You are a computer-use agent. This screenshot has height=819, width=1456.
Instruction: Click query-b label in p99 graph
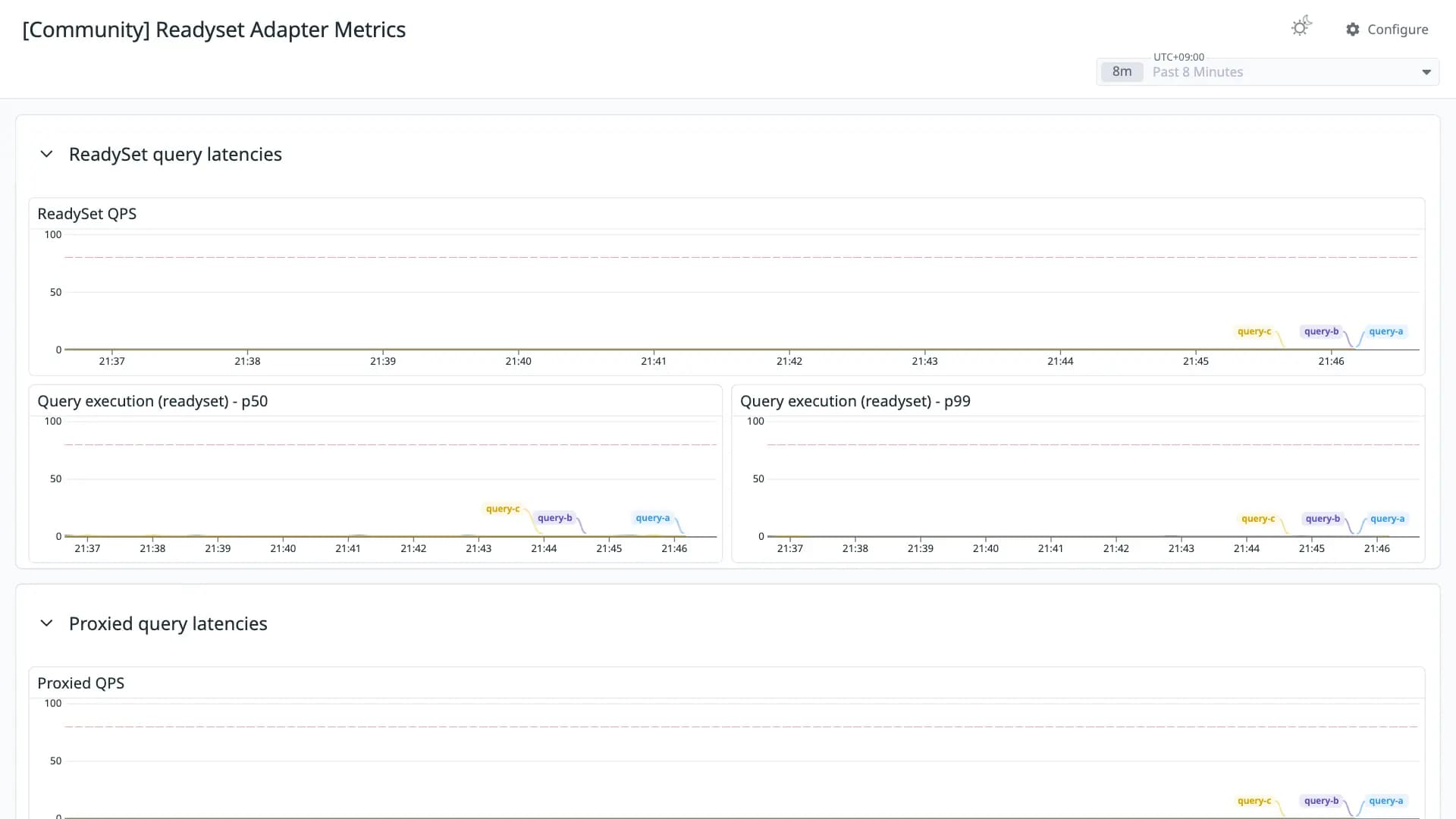[1323, 519]
